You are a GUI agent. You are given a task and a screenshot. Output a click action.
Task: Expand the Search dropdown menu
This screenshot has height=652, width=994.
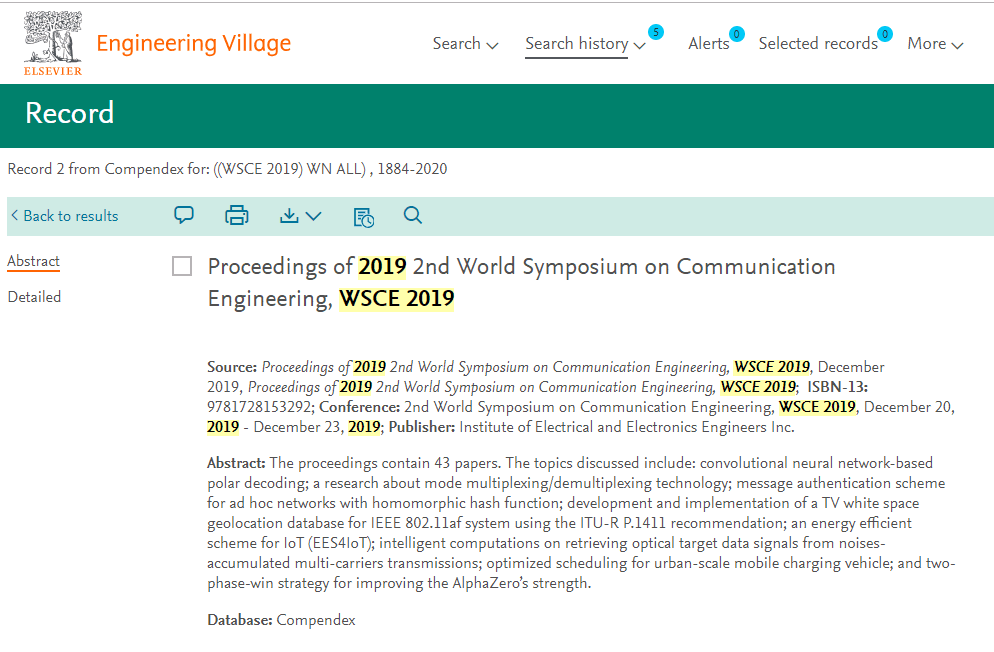[x=465, y=44]
